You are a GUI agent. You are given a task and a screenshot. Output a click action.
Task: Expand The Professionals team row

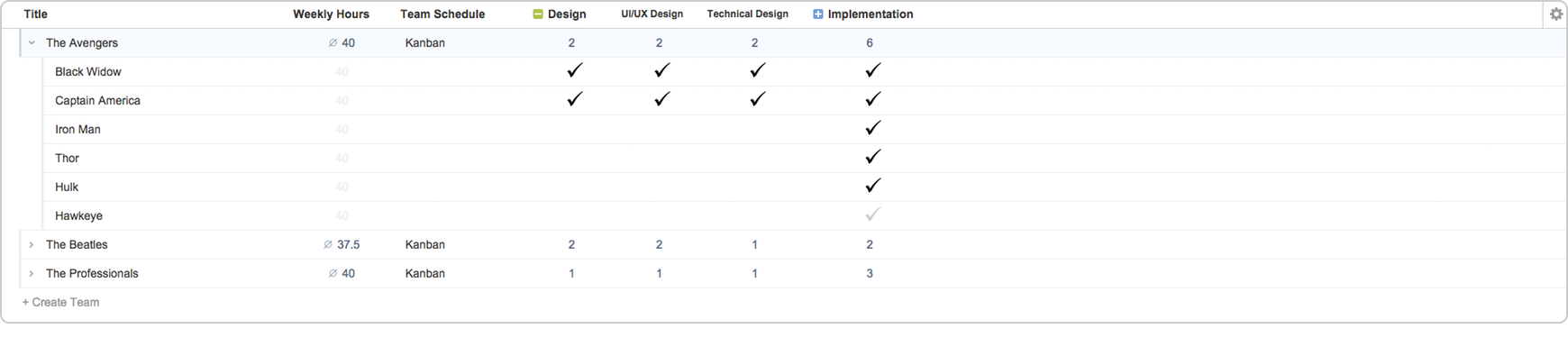pos(32,274)
